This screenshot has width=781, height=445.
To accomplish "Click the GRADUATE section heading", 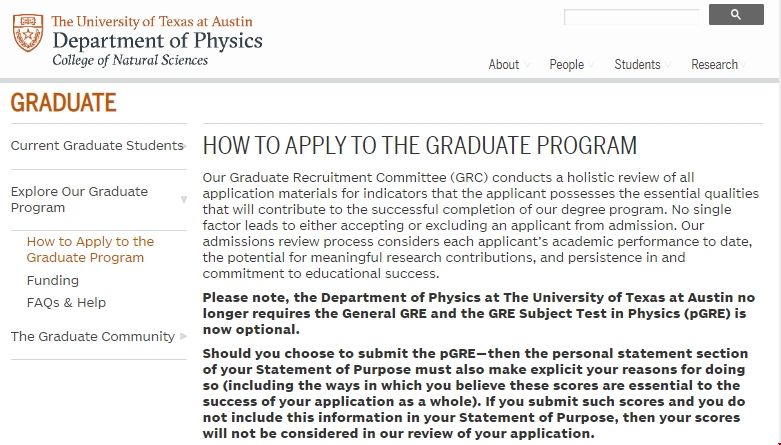I will (63, 103).
